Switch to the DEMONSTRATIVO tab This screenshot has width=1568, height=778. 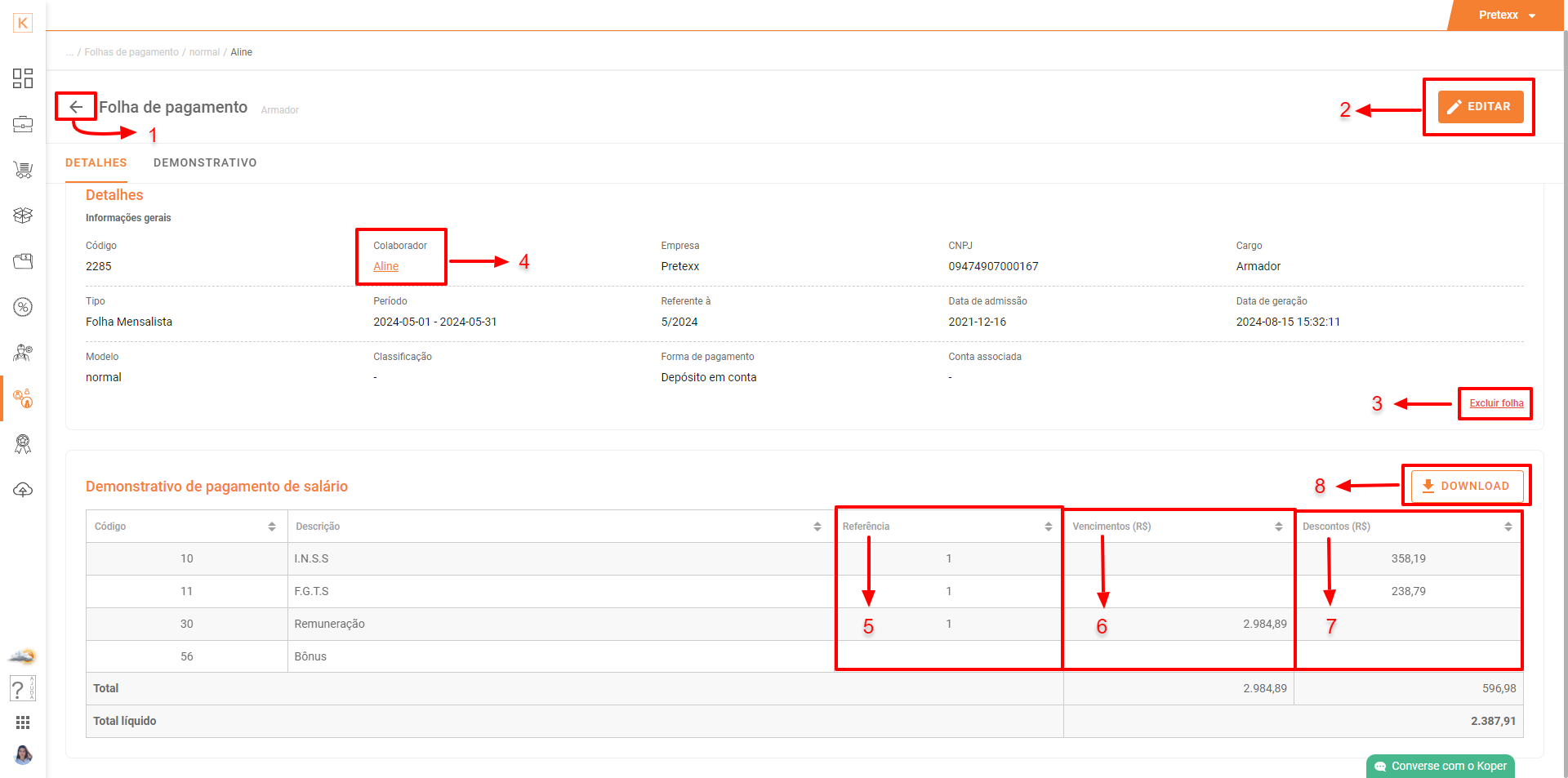click(x=205, y=162)
